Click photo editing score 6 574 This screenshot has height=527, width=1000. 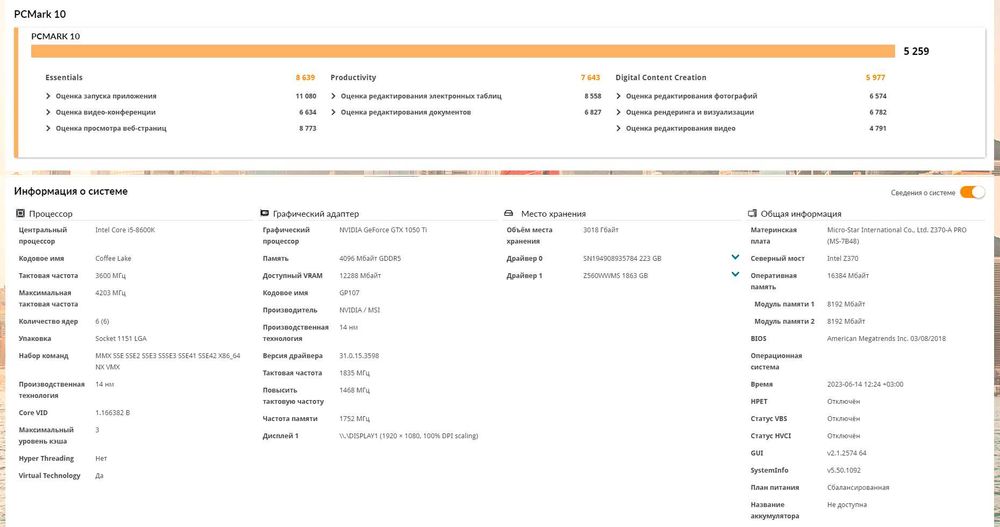pyautogui.click(x=878, y=96)
